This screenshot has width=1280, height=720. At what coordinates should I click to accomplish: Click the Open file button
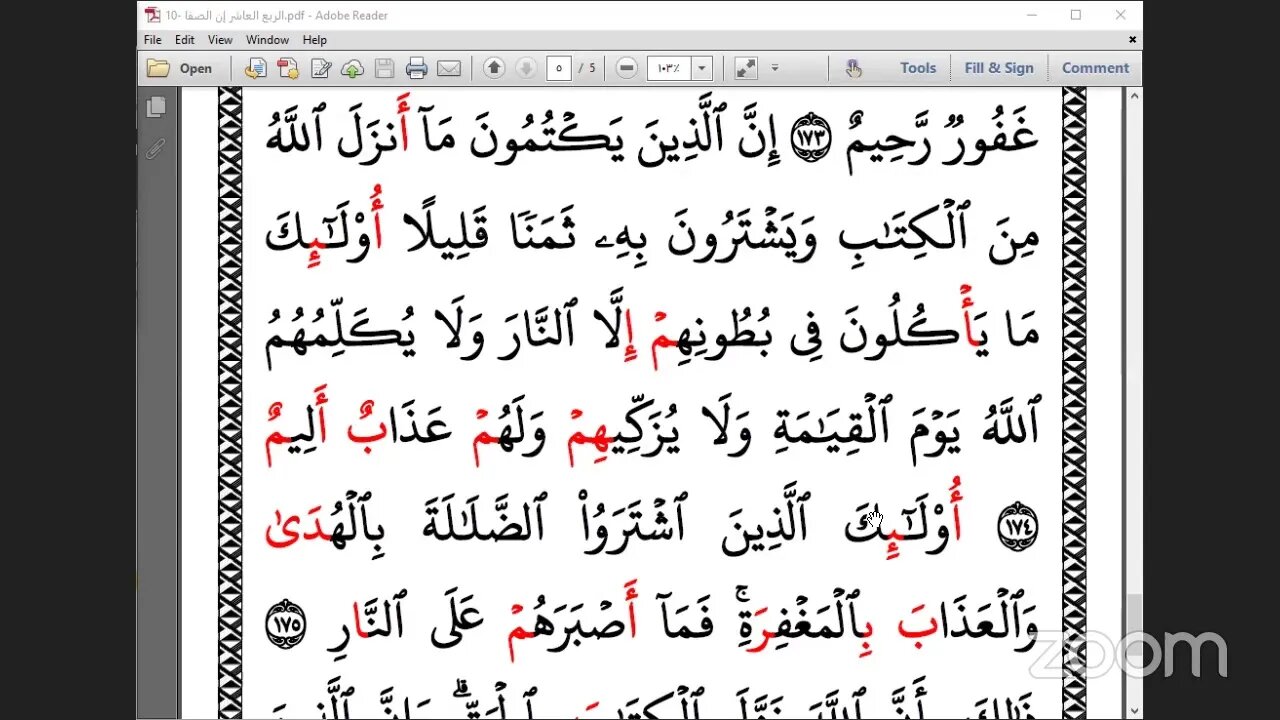click(180, 68)
